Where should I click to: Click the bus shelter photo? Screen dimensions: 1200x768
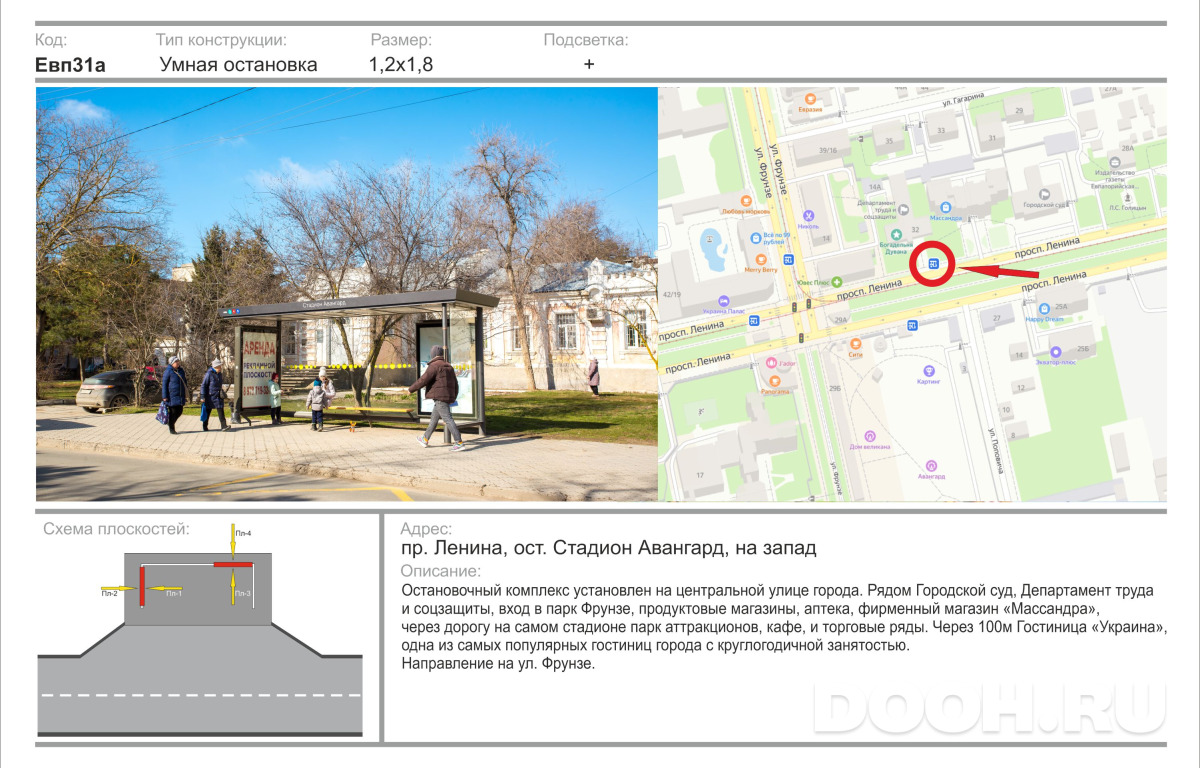pos(346,294)
